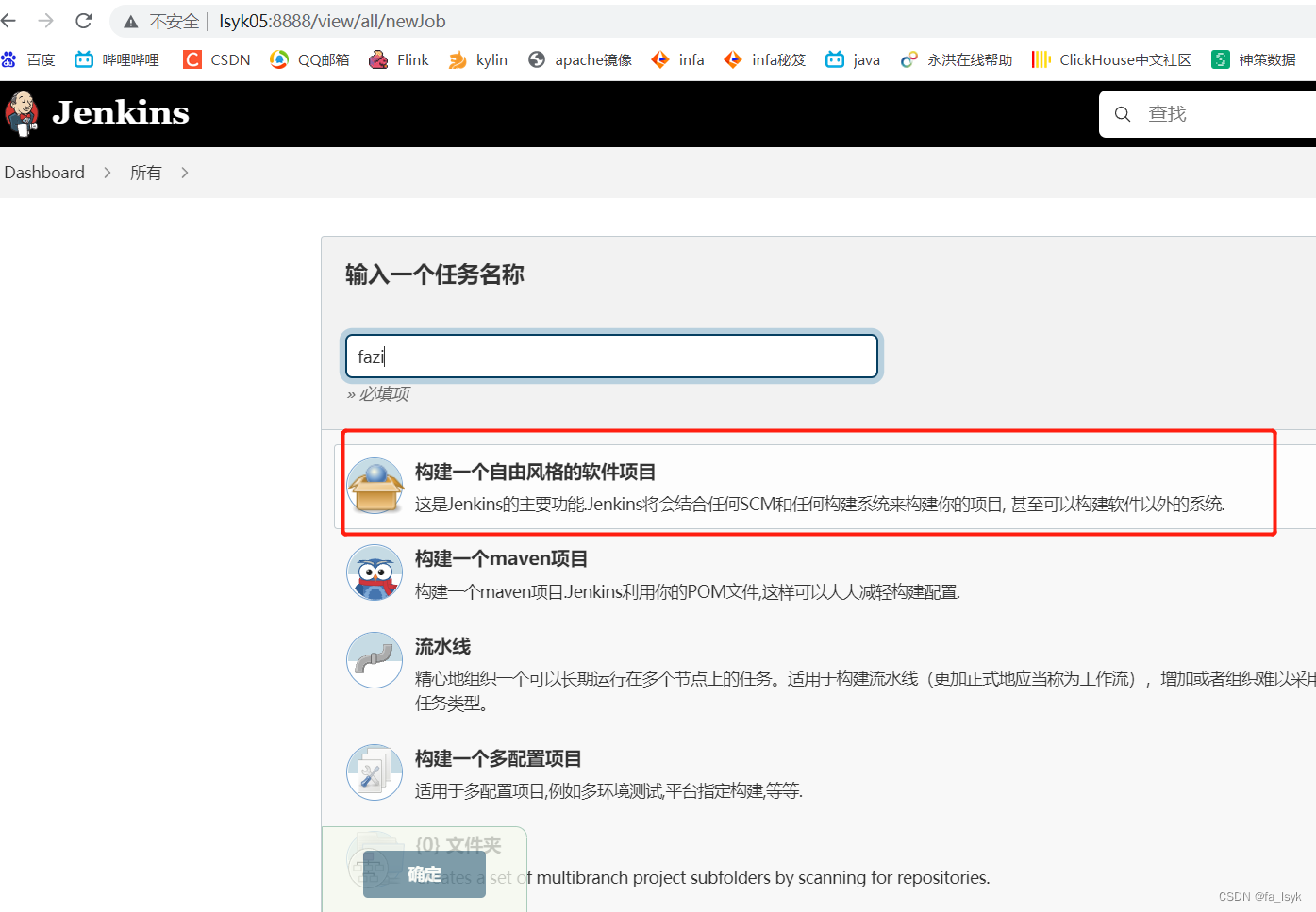Choose 构建一个多配置项目 option
Viewport: 1316px width, 912px height.
coord(498,758)
